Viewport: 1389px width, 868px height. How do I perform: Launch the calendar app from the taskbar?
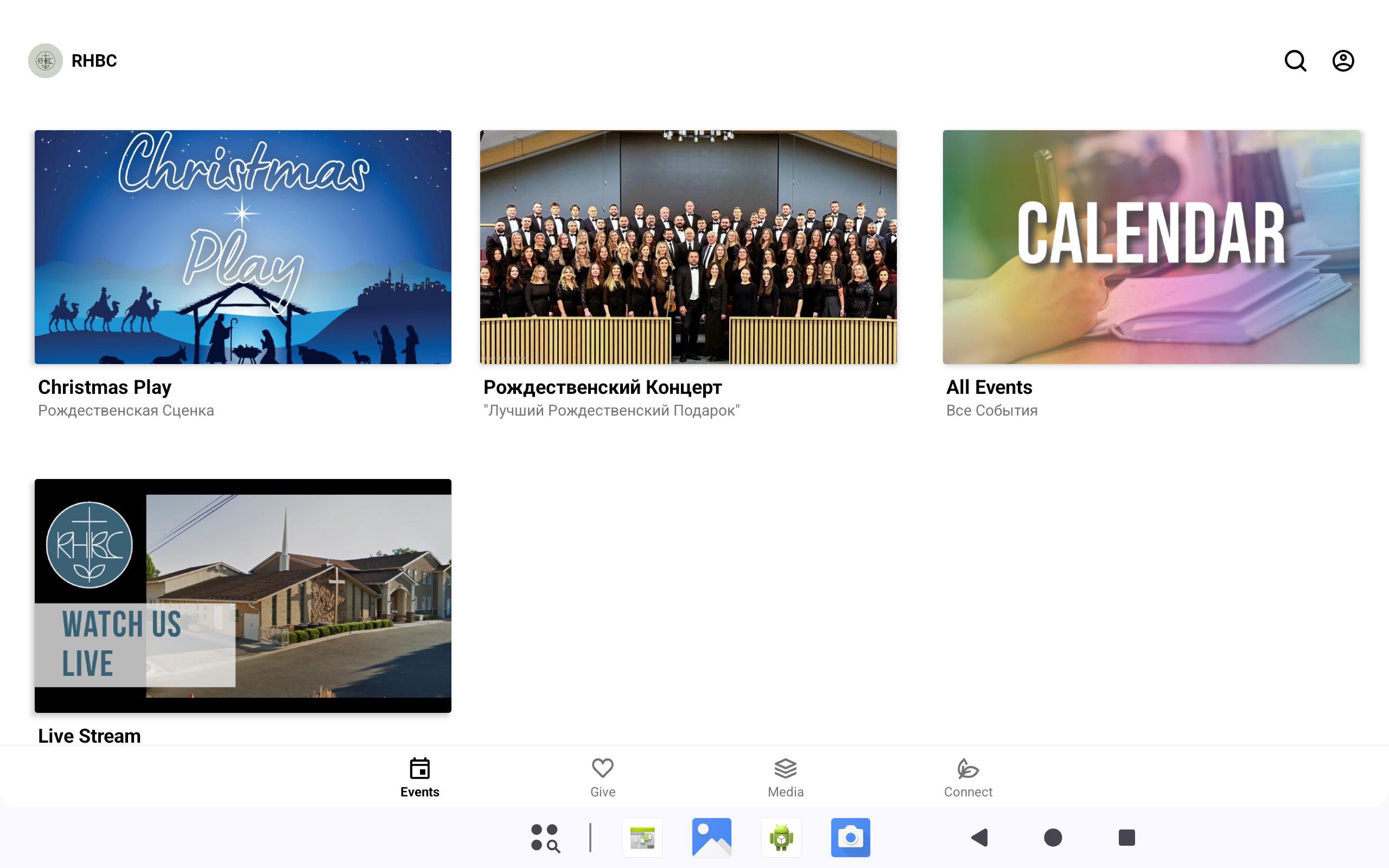click(642, 838)
